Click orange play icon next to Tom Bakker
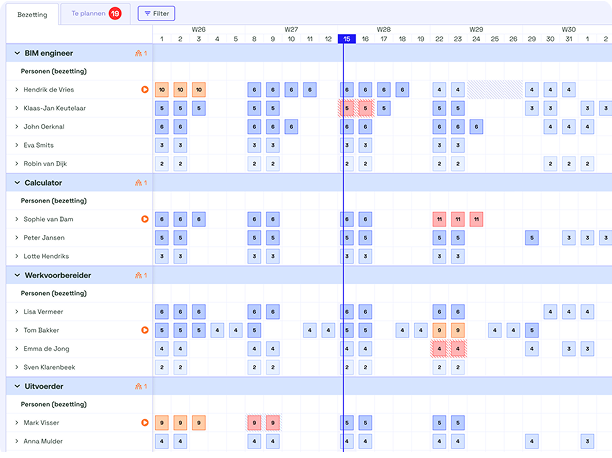The image size is (612, 458). [x=145, y=330]
